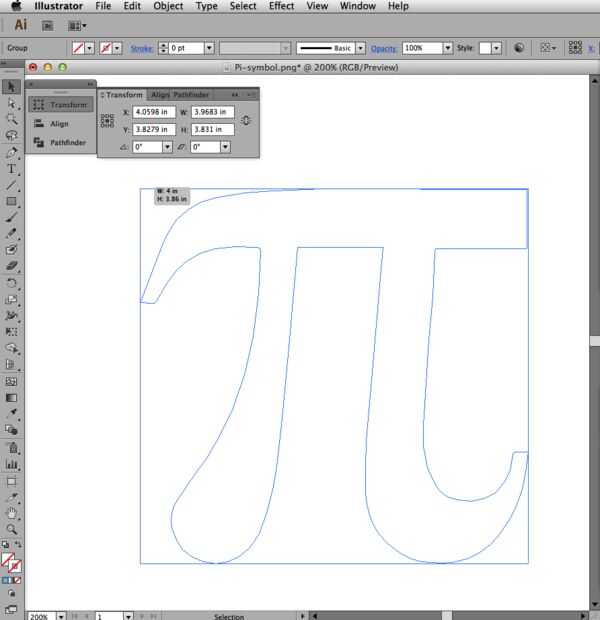The width and height of the screenshot is (600, 620).
Task: Open the control bar stroke color dropdown
Action: tap(117, 48)
